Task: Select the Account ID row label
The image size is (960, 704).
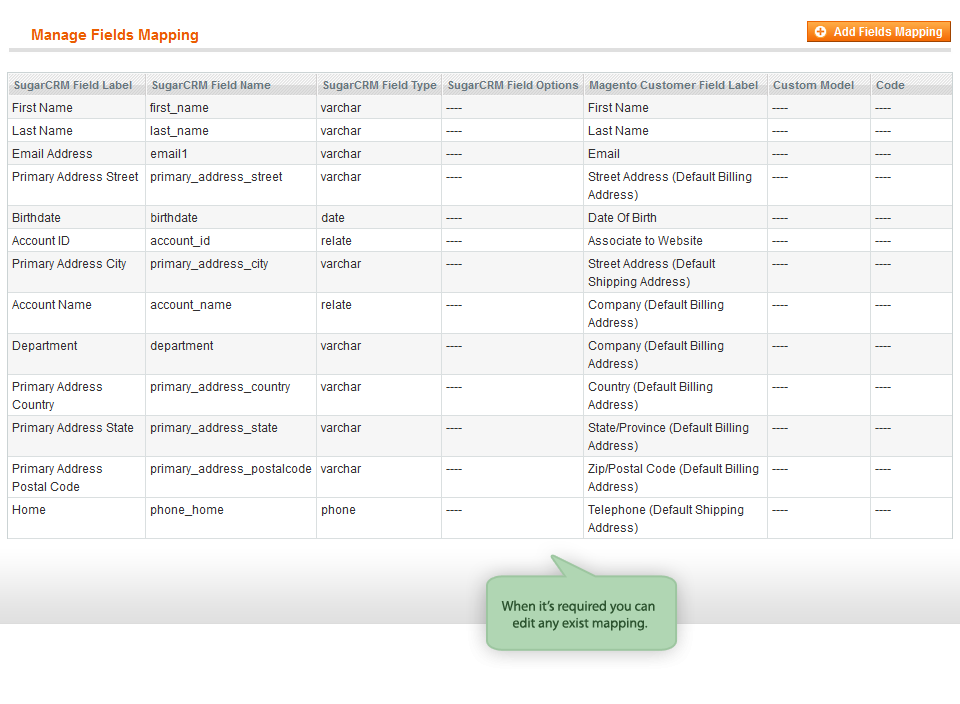Action: (41, 241)
